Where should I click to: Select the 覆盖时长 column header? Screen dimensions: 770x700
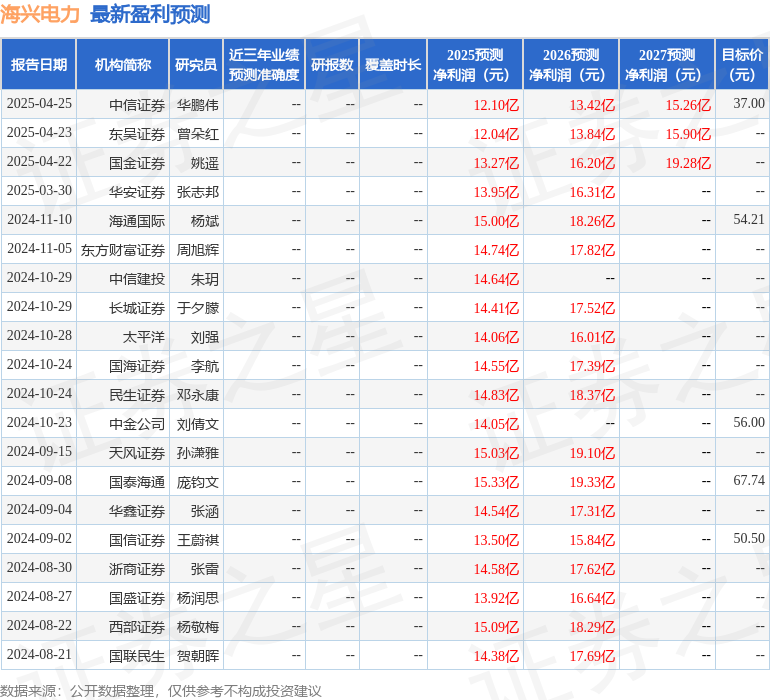tap(393, 65)
